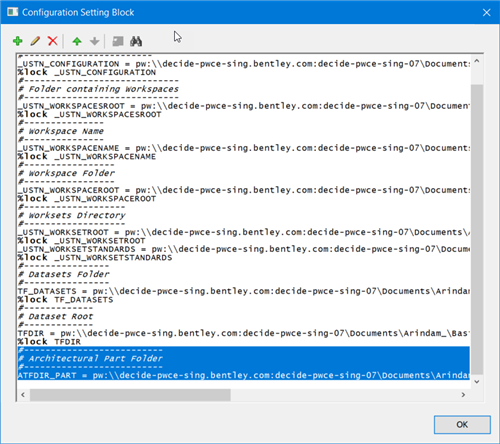This screenshot has width=500, height=444.
Task: Select the _USTN_WORKSPACESROOT assignment line
Action: 244,106
